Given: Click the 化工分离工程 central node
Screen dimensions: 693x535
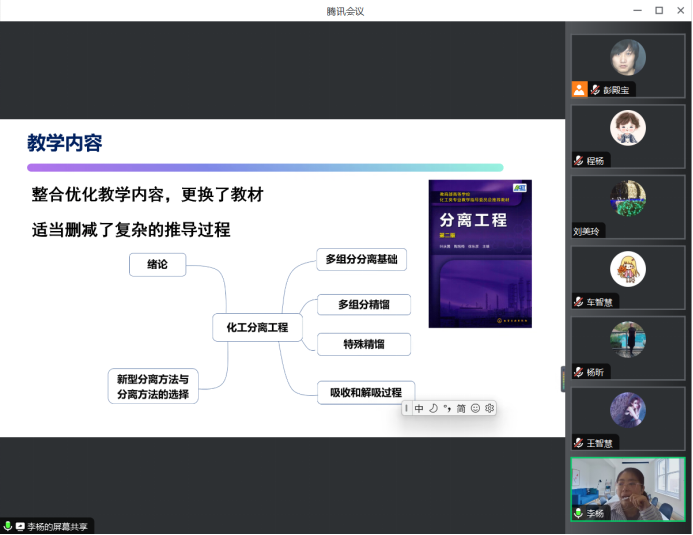Looking at the screenshot, I should tap(257, 327).
